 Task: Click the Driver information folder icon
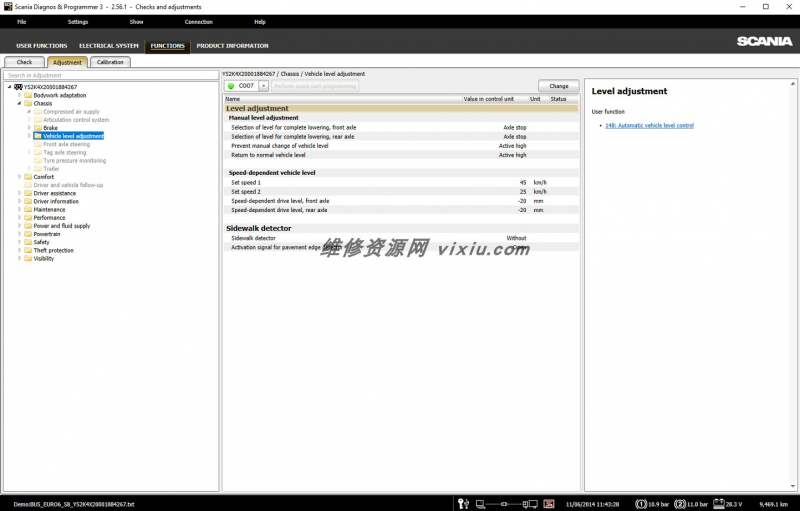click(x=28, y=201)
